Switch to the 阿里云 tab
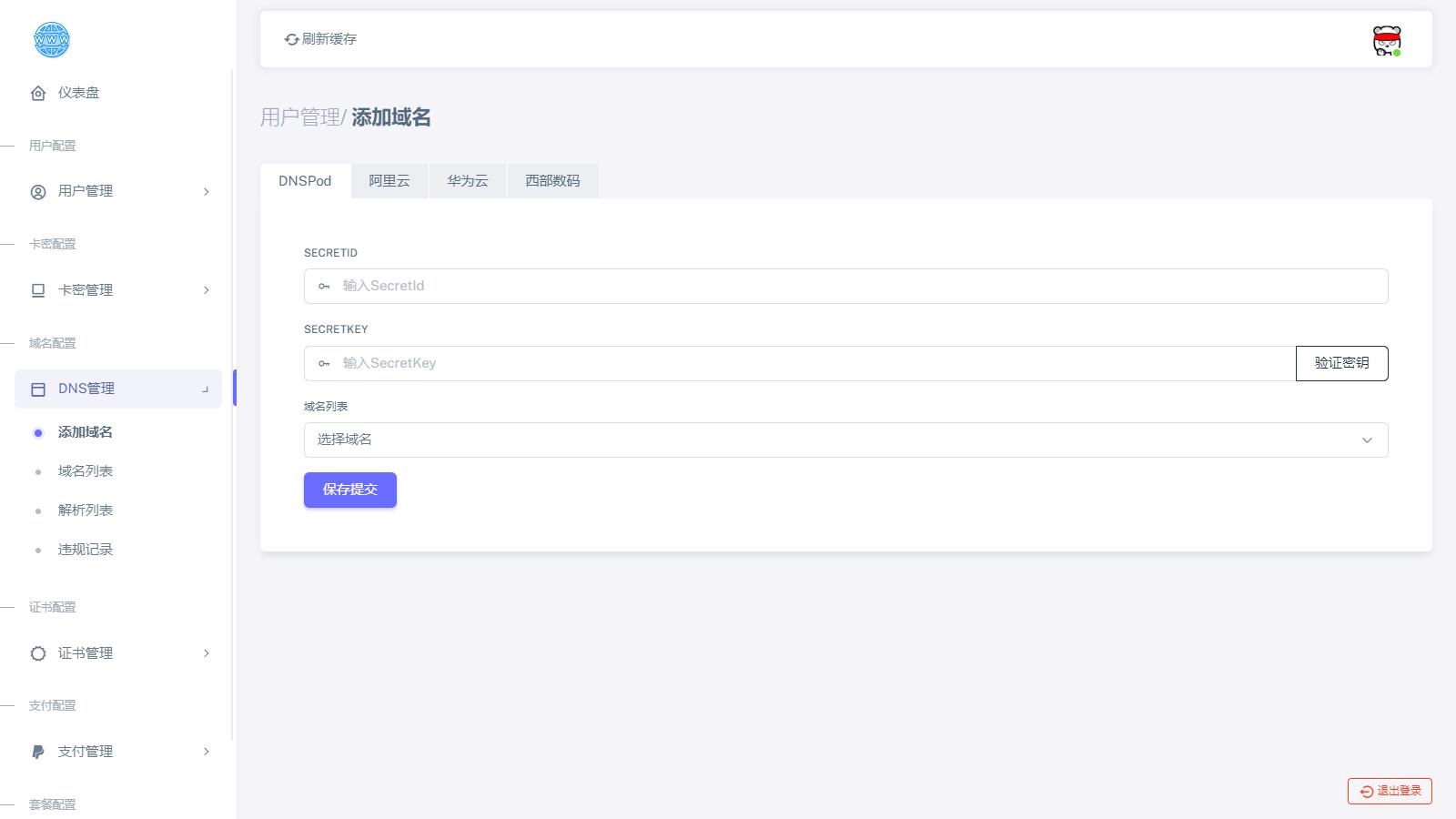The height and width of the screenshot is (819, 1456). coord(389,181)
